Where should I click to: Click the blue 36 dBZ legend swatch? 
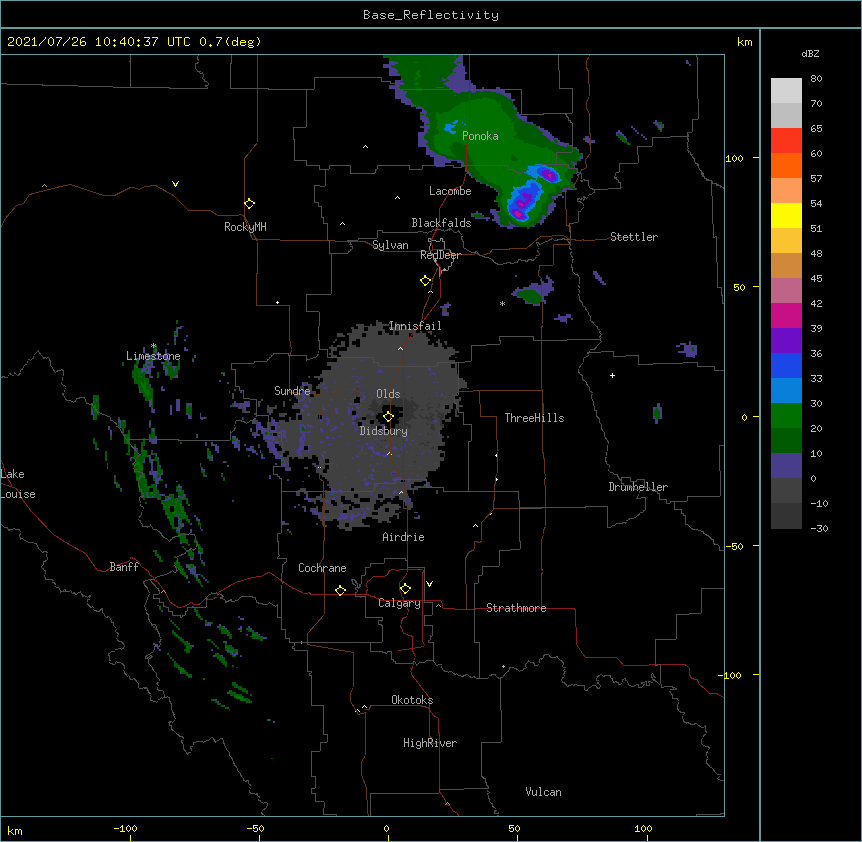[786, 365]
